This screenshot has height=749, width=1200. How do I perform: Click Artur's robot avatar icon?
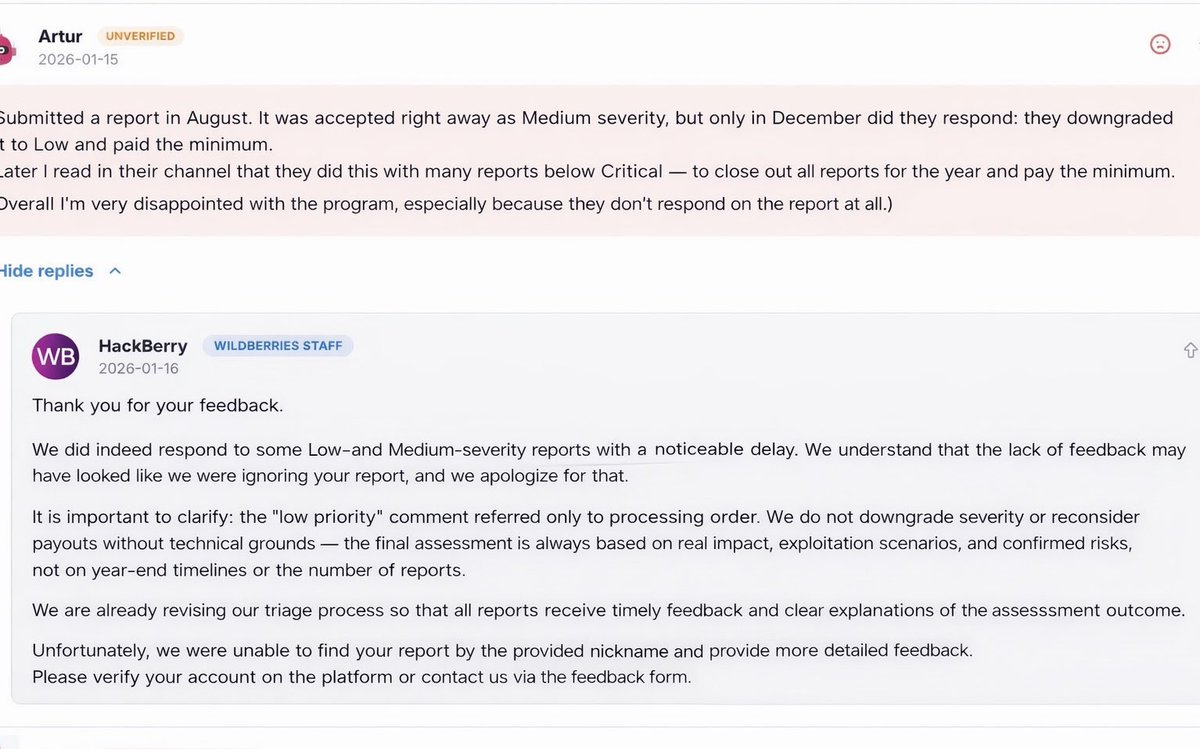pyautogui.click(x=6, y=46)
